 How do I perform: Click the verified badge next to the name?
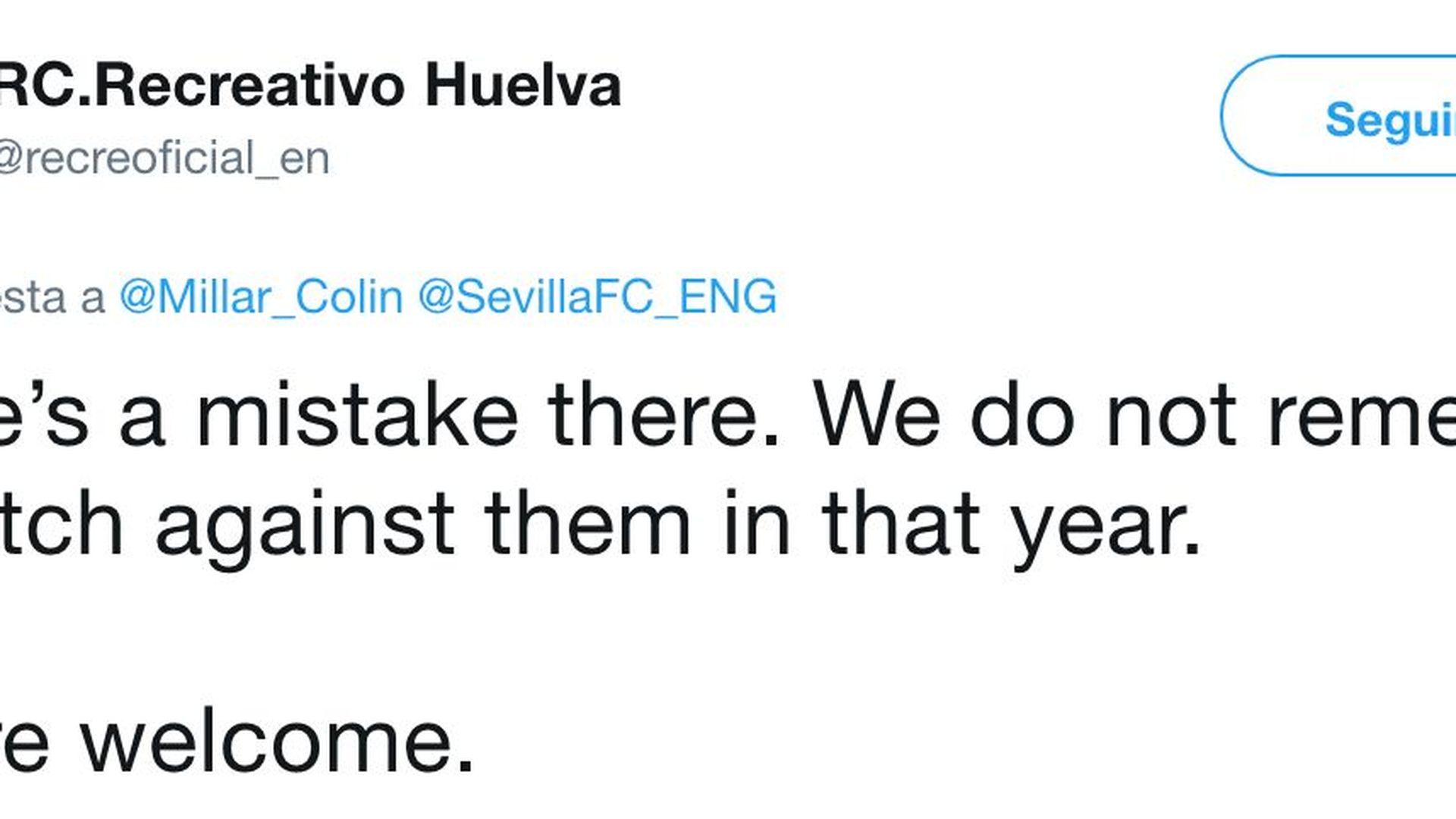(652, 87)
